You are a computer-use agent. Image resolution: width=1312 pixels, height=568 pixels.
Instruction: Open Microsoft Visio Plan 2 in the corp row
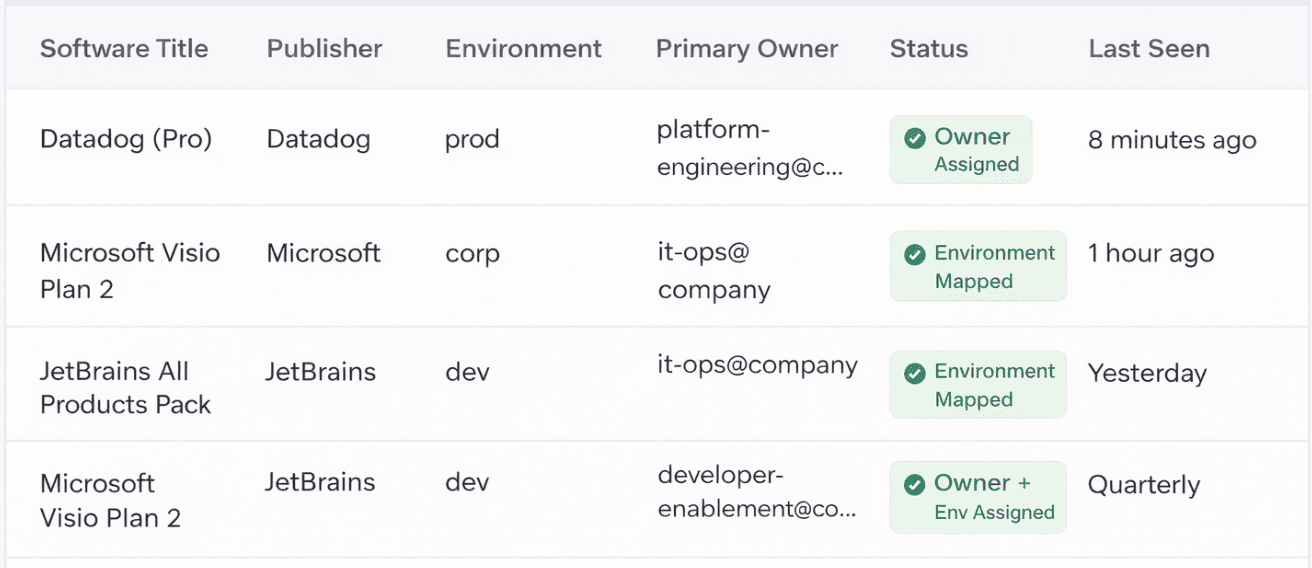(130, 271)
